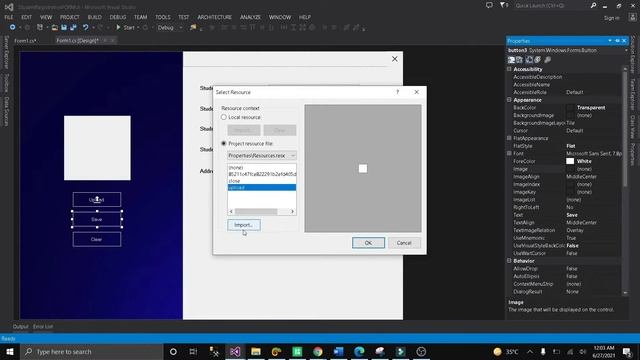
Task: Click the BackColor Transparent swatch
Action: click(570, 108)
